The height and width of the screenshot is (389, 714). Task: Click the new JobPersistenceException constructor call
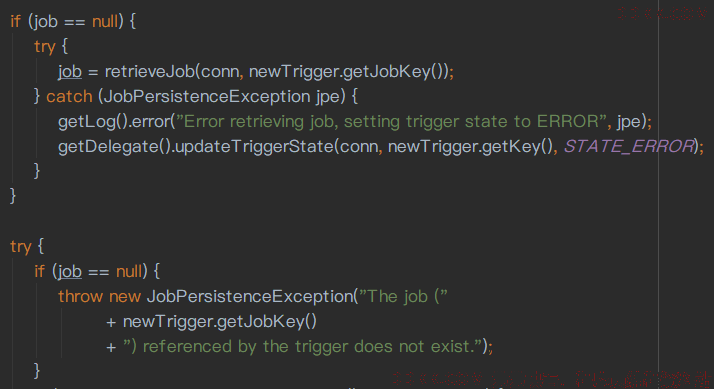click(250, 297)
